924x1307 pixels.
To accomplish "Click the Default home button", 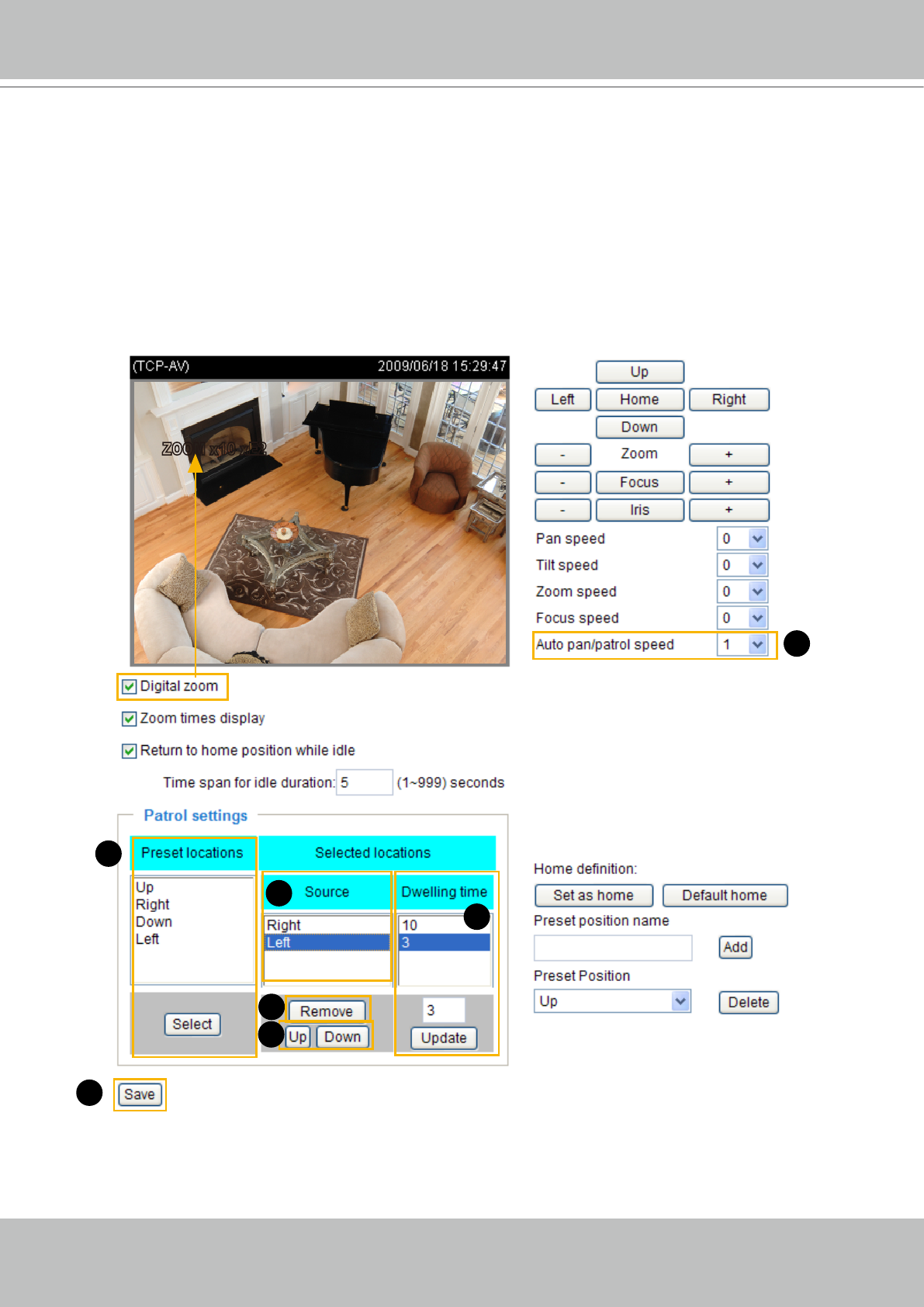I will click(725, 896).
